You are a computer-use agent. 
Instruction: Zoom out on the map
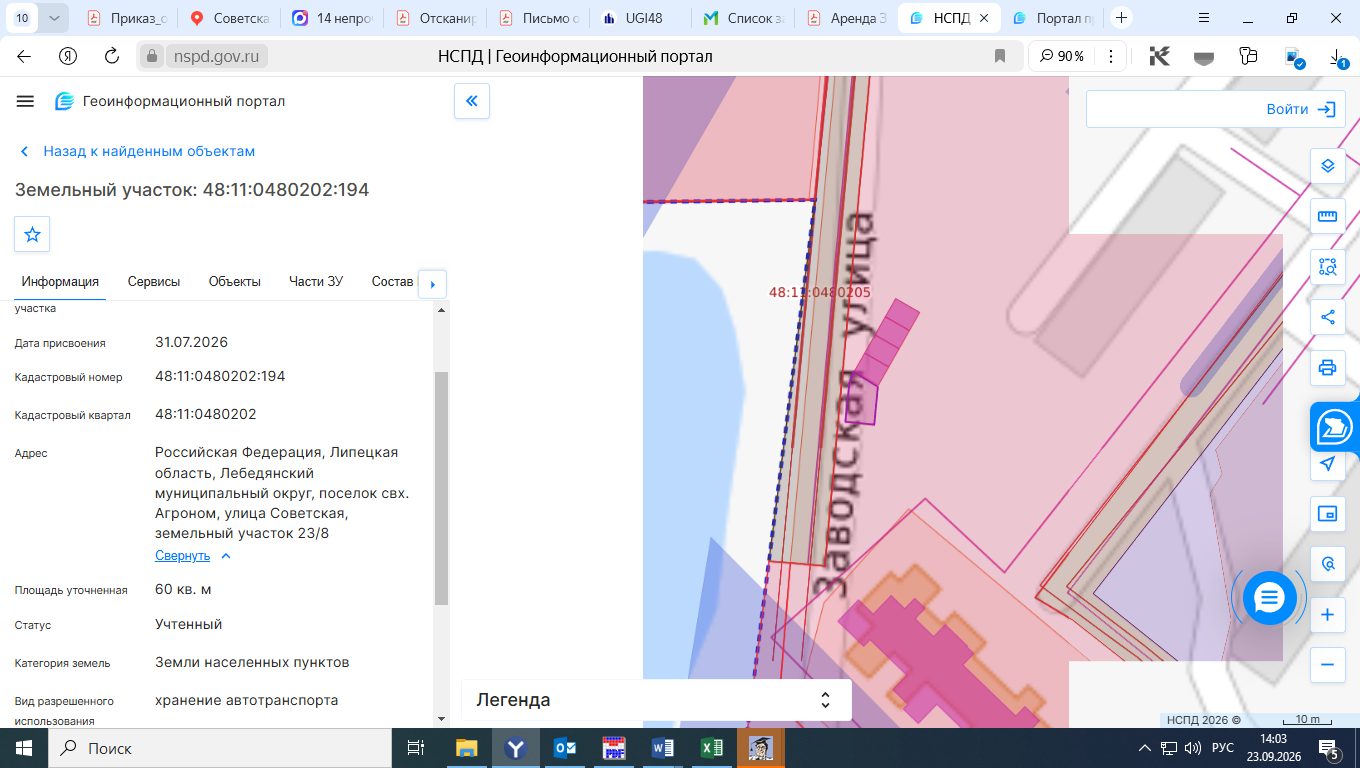click(x=1328, y=664)
